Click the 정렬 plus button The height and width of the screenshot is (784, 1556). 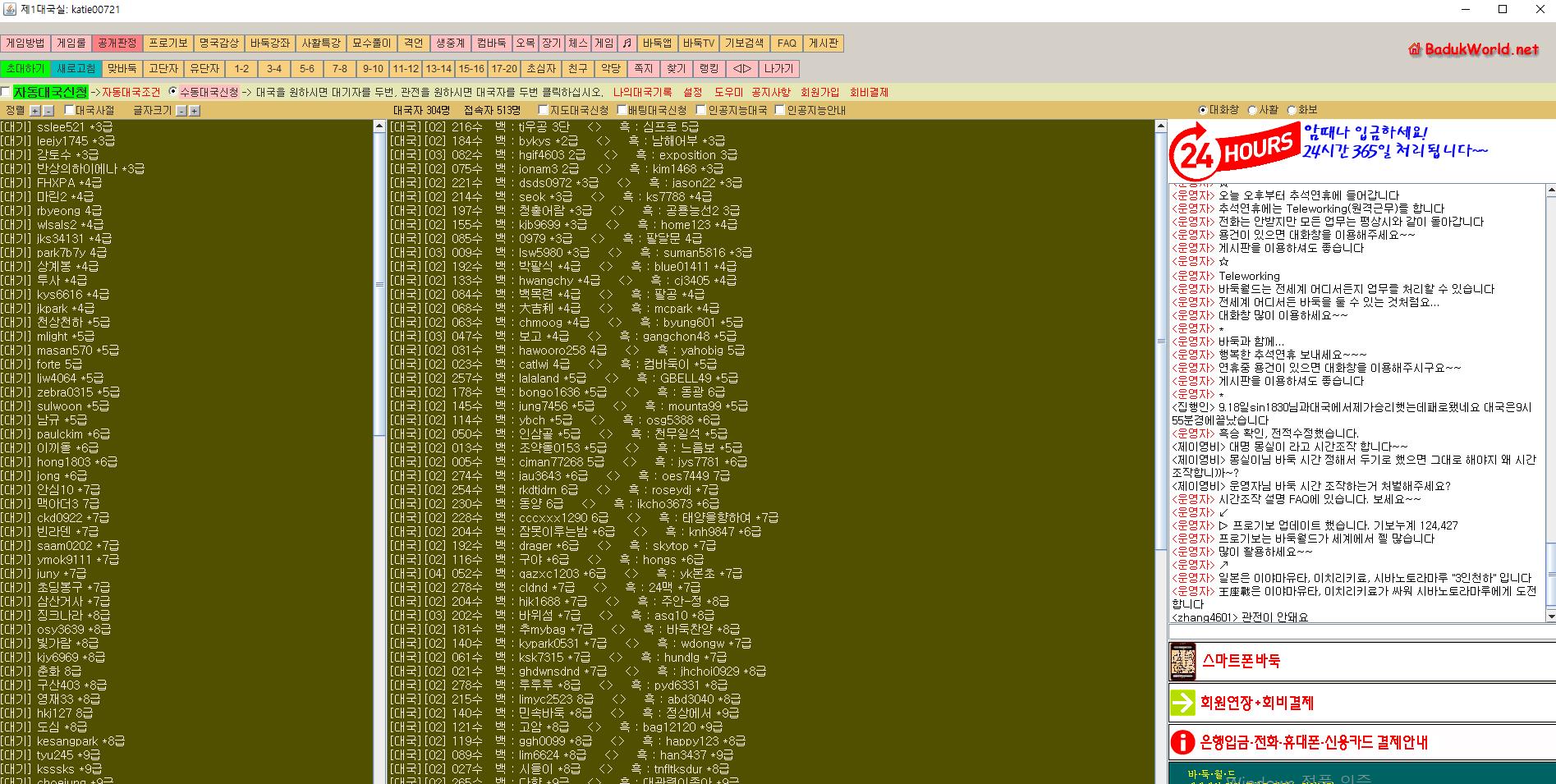point(34,110)
